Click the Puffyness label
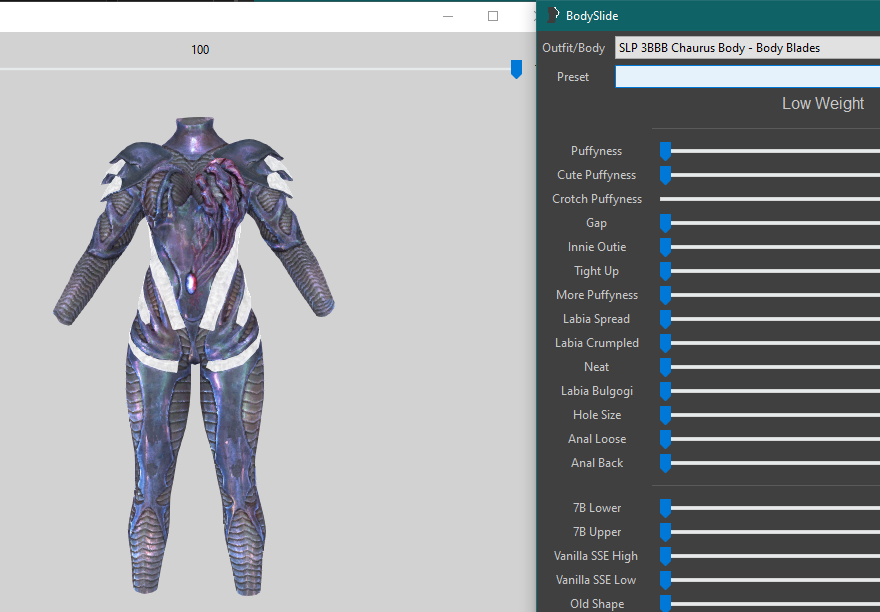The height and width of the screenshot is (612, 880). pos(596,151)
